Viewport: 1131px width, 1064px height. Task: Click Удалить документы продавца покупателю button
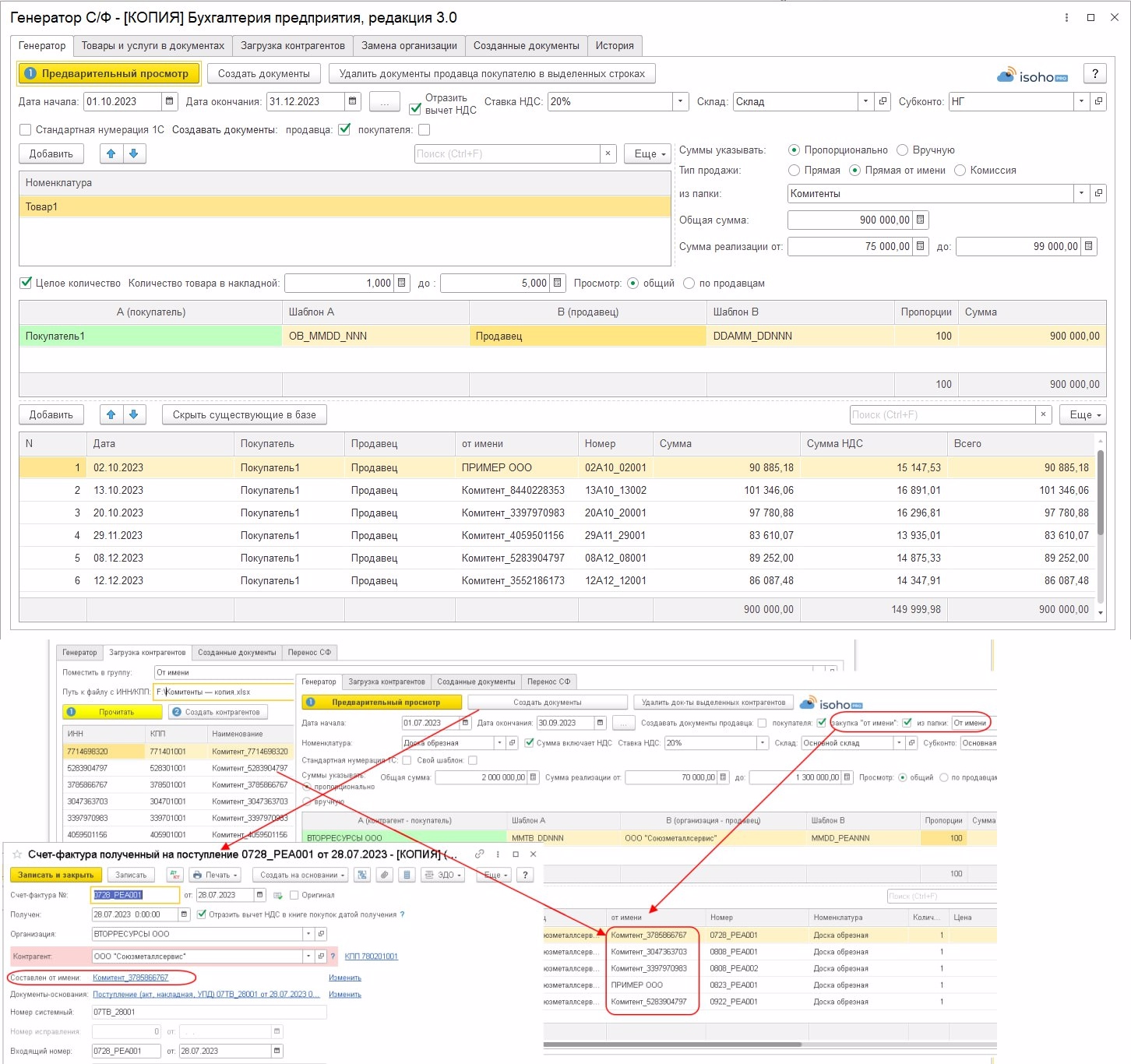tap(492, 73)
